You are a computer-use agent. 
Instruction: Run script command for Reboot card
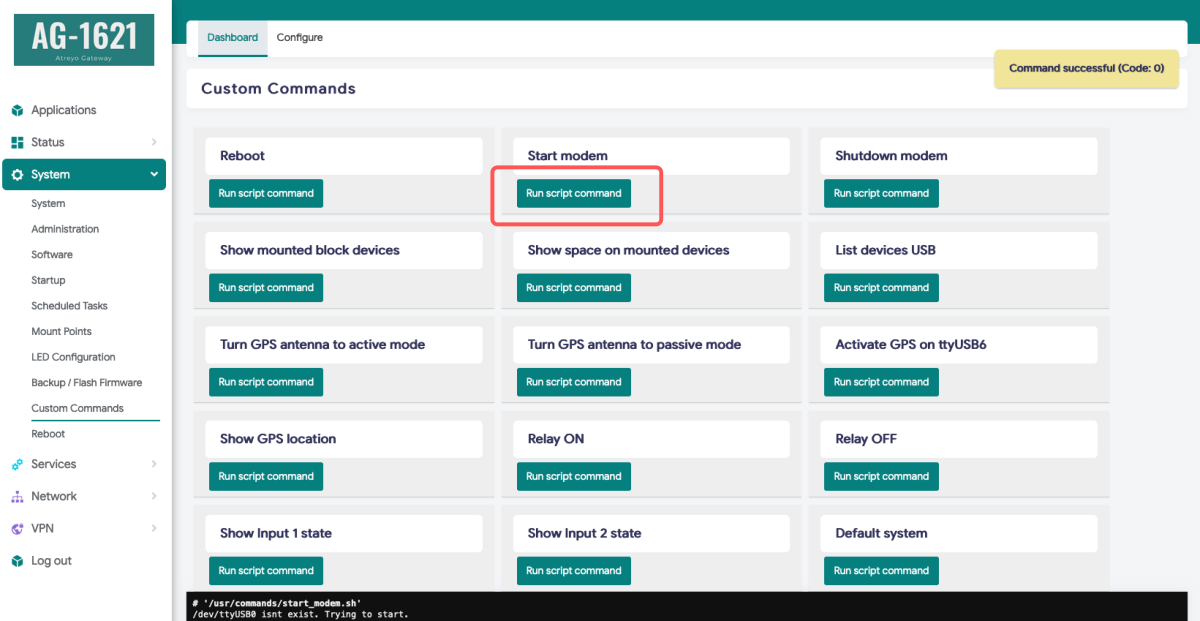[x=266, y=193]
